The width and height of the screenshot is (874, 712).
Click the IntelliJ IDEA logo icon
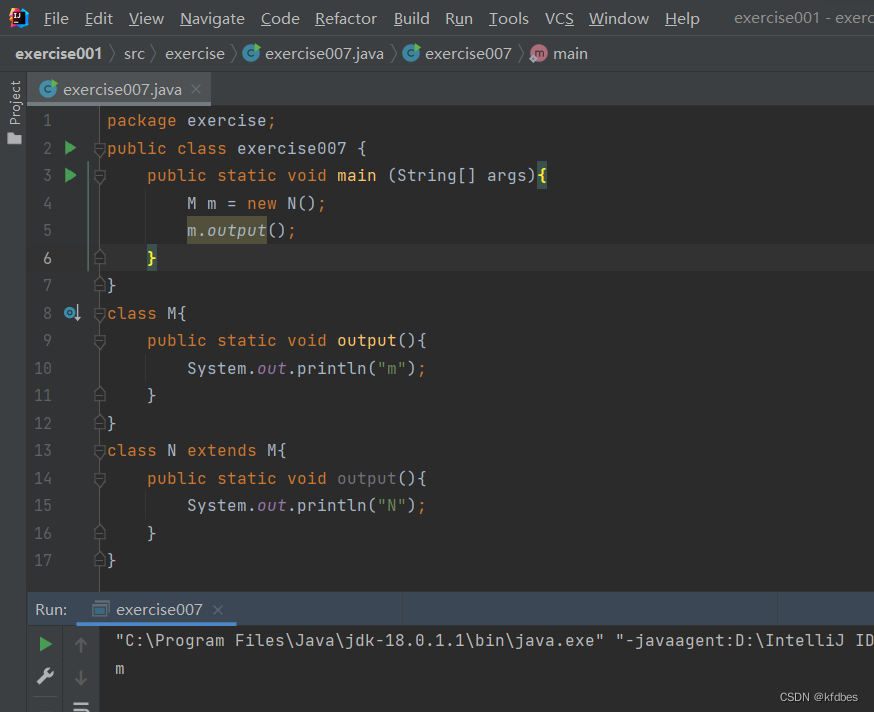pos(19,18)
